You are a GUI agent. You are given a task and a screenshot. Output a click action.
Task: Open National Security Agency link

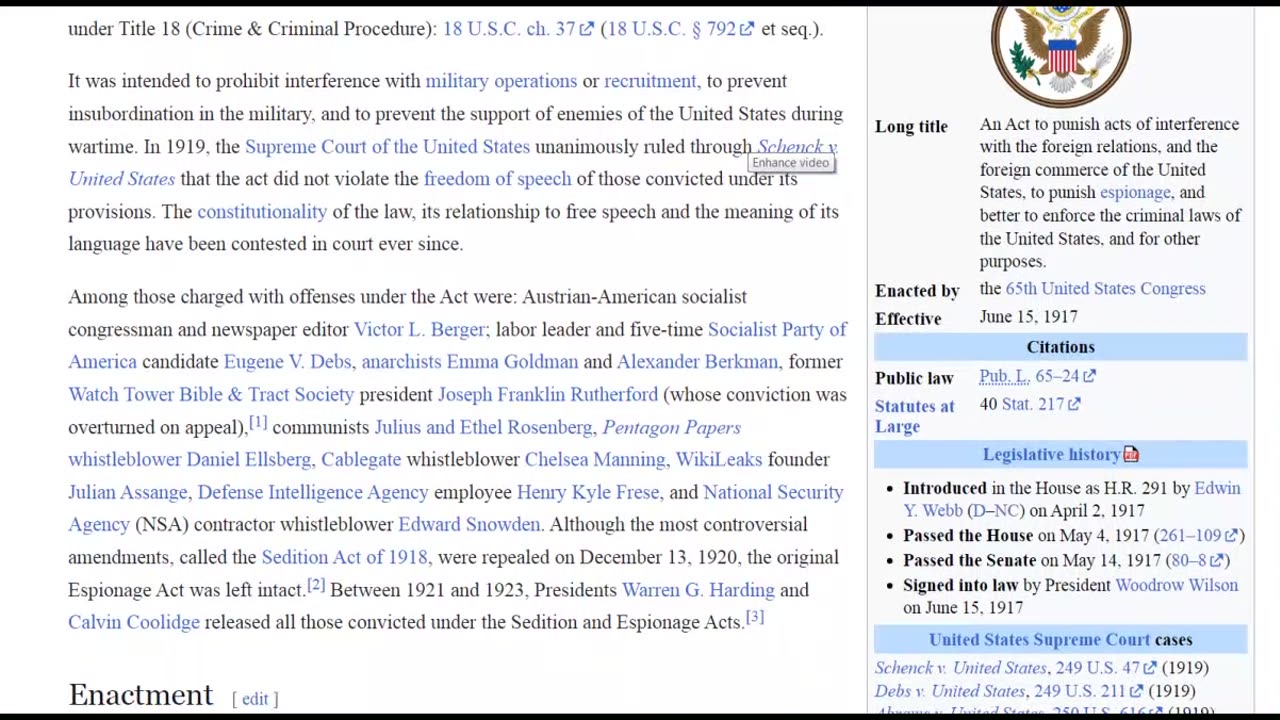click(x=773, y=493)
